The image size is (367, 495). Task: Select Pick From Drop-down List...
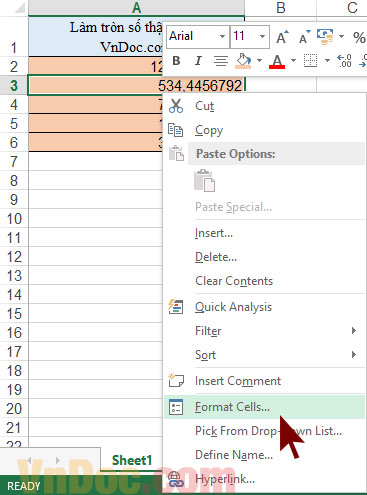pos(264,431)
